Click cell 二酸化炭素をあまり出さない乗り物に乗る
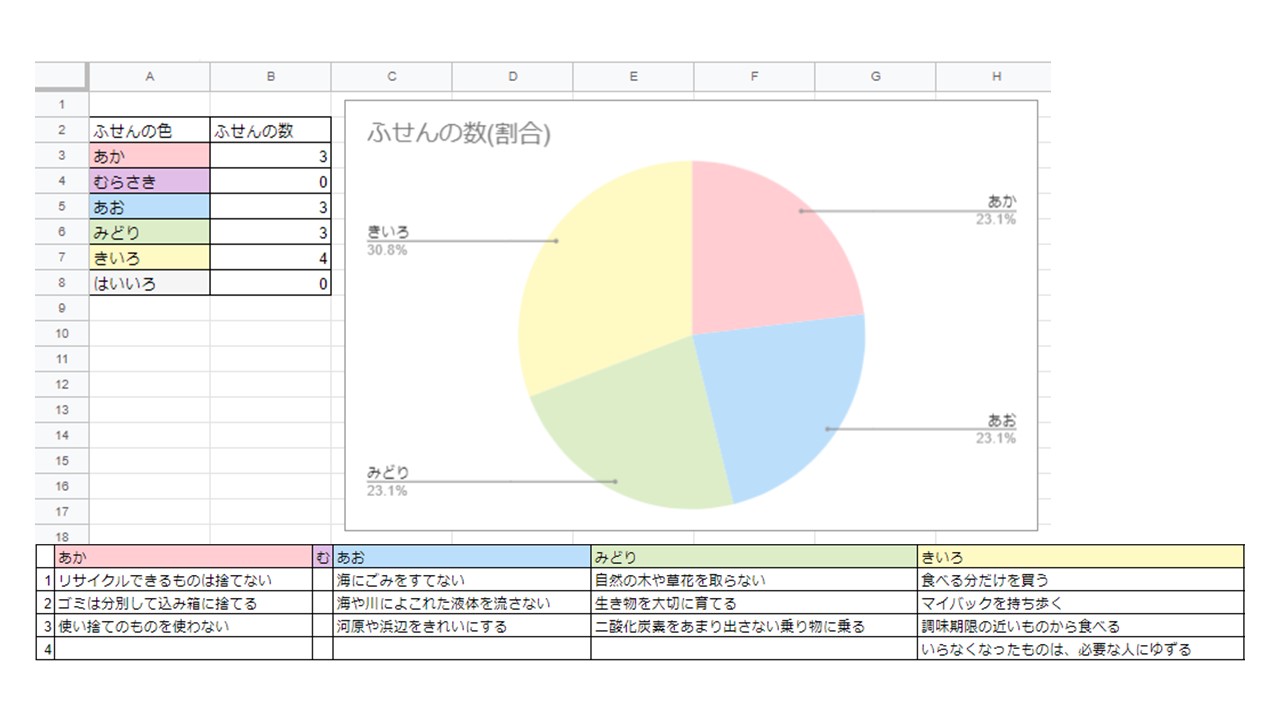The width and height of the screenshot is (1280, 720). point(754,626)
